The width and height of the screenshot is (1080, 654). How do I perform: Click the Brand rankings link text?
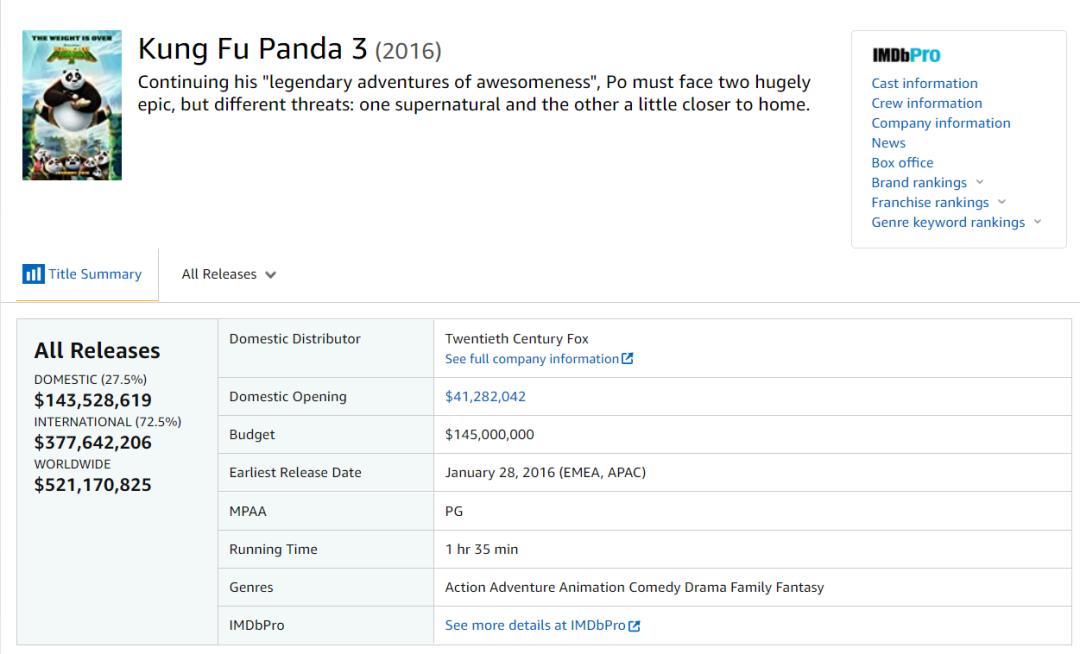coord(918,183)
